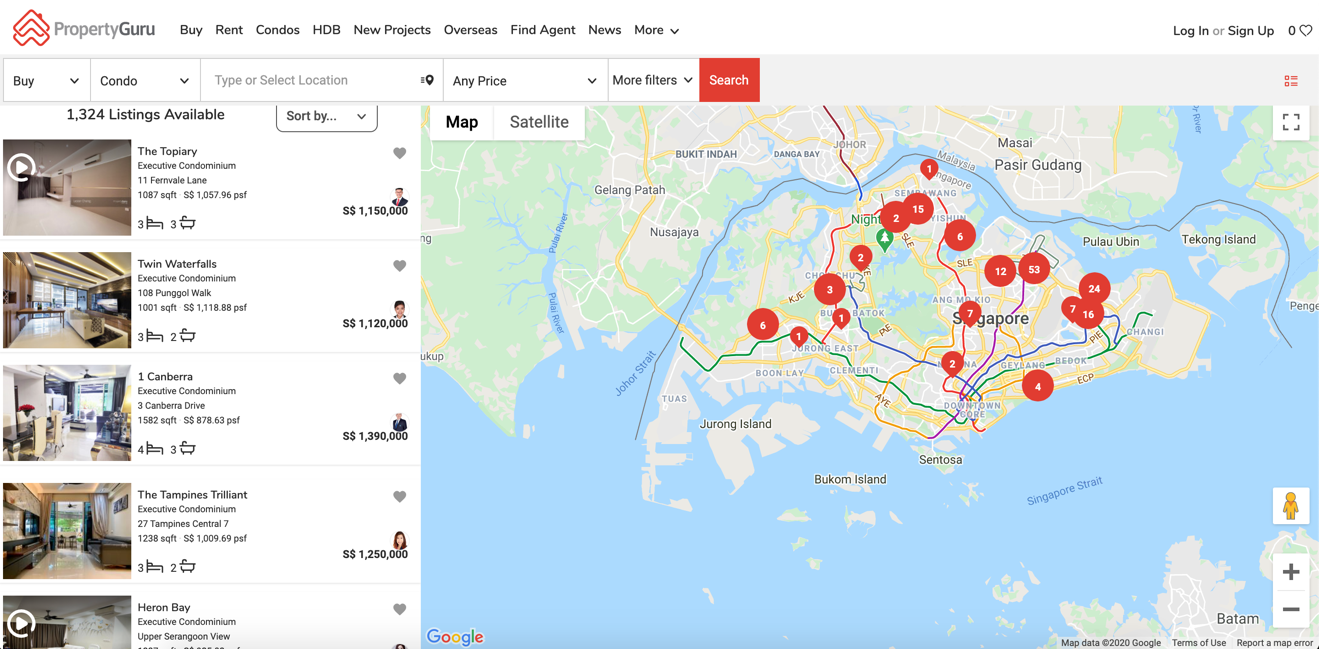Play video on Heron Bay thumbnail
Screen dimensions: 1319x649
(x=21, y=624)
